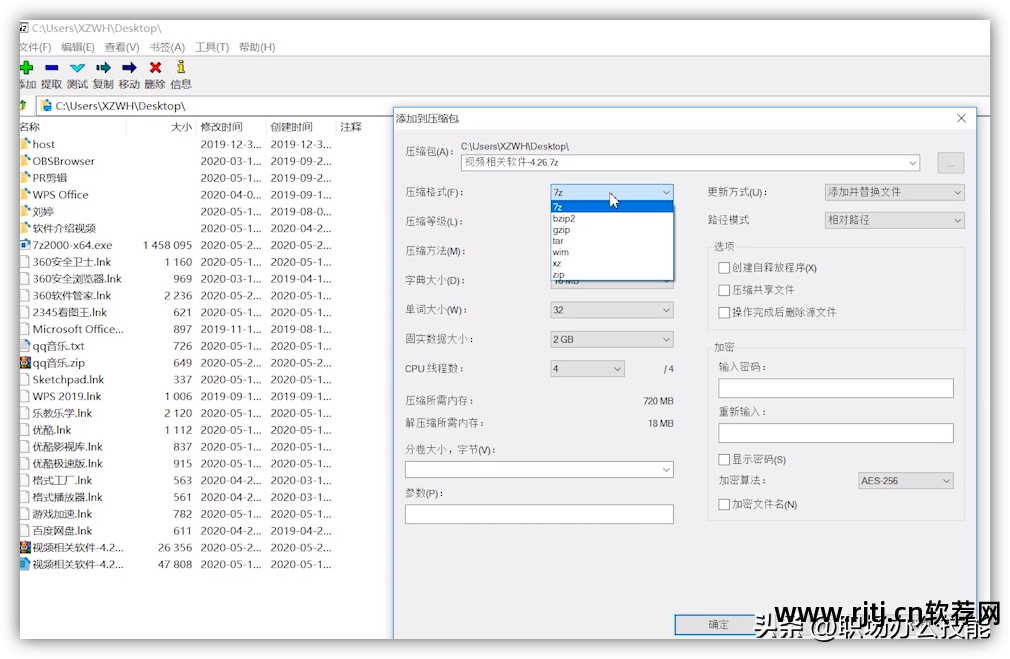
Task: Click the red Delete (删除) toolbar icon
Action: (155, 67)
